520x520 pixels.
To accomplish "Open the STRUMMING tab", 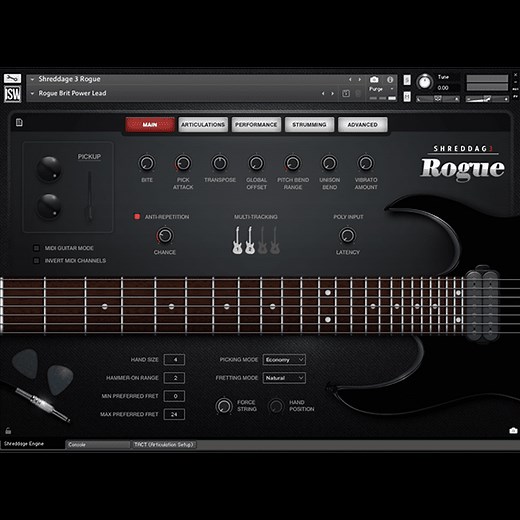I will 309,124.
